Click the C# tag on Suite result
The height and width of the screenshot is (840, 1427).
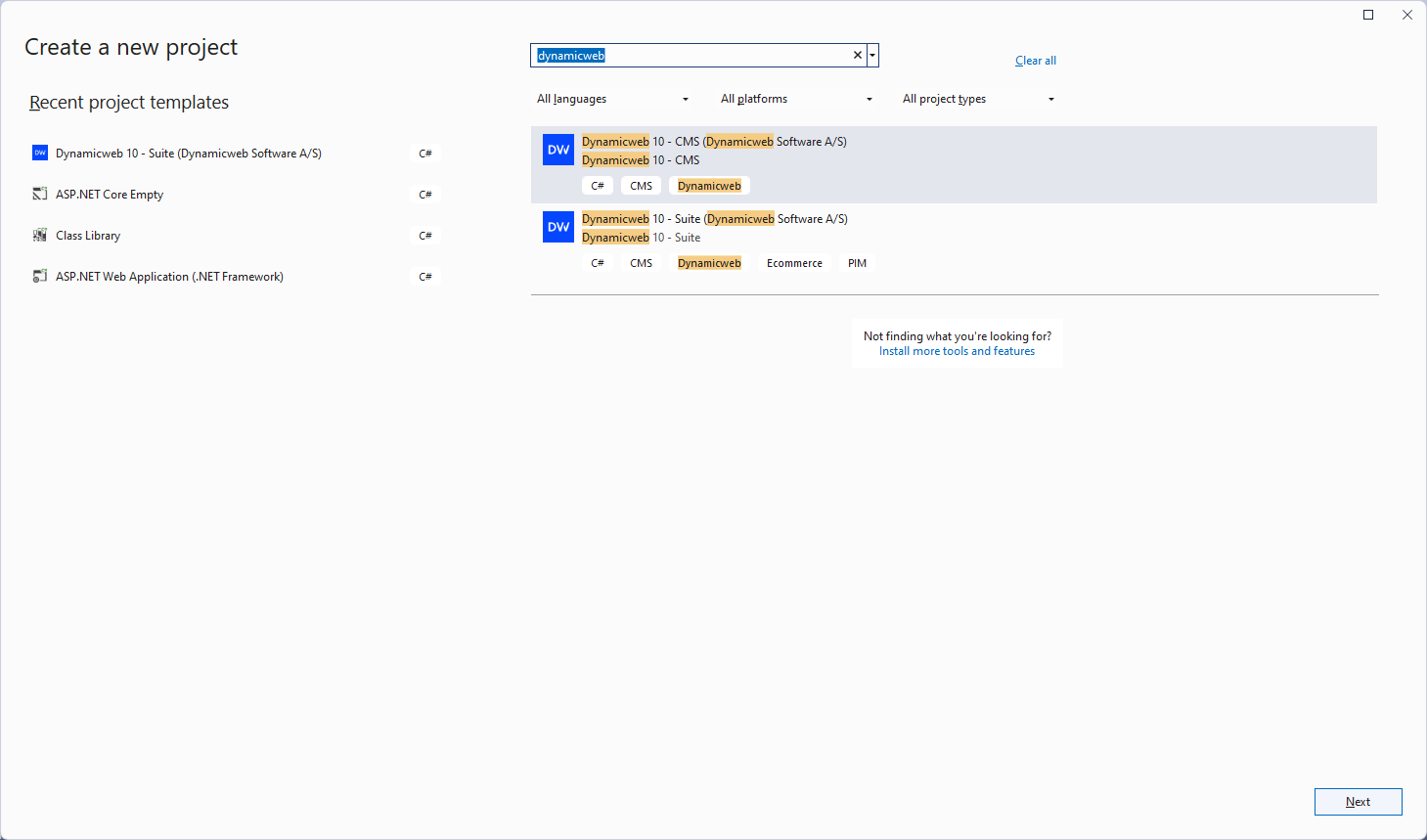[598, 263]
